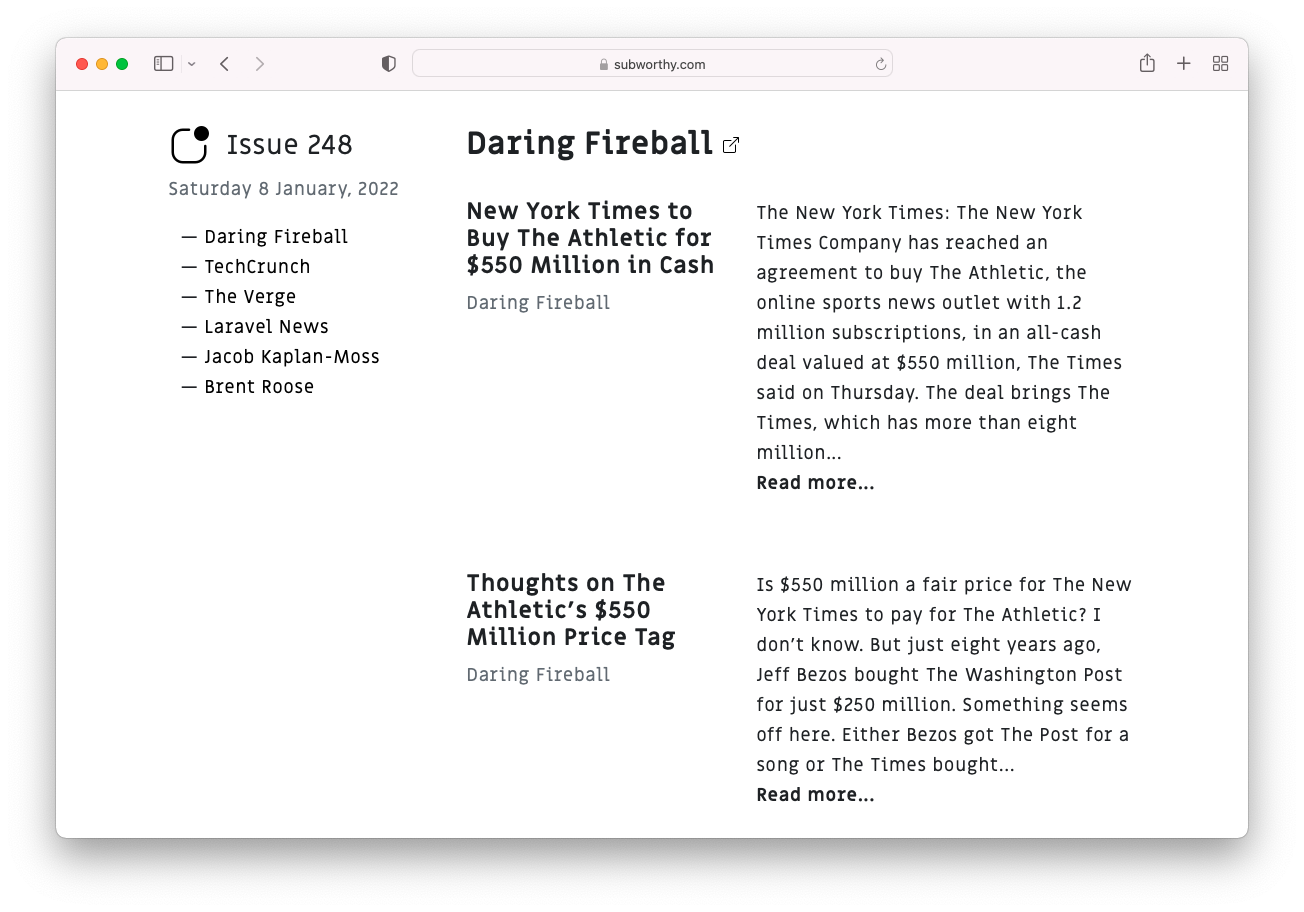Open the New York Times Athletic headline
1304x912 pixels.
click(590, 238)
